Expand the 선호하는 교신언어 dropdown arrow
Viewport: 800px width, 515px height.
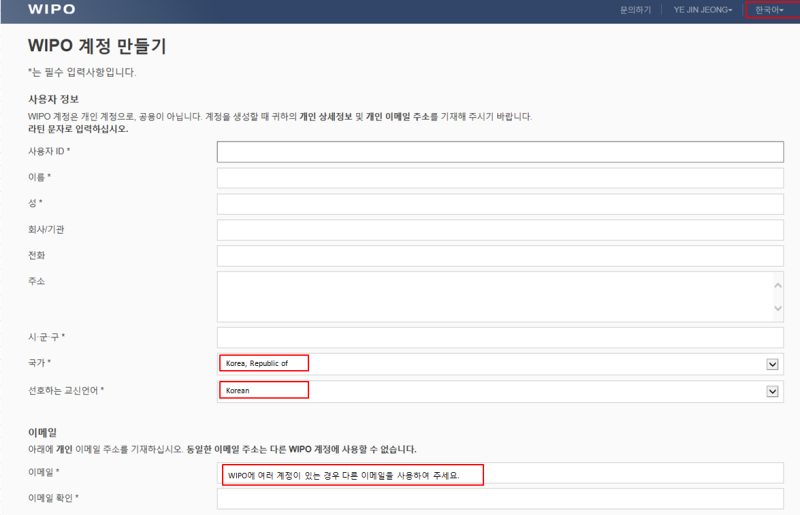tap(772, 391)
